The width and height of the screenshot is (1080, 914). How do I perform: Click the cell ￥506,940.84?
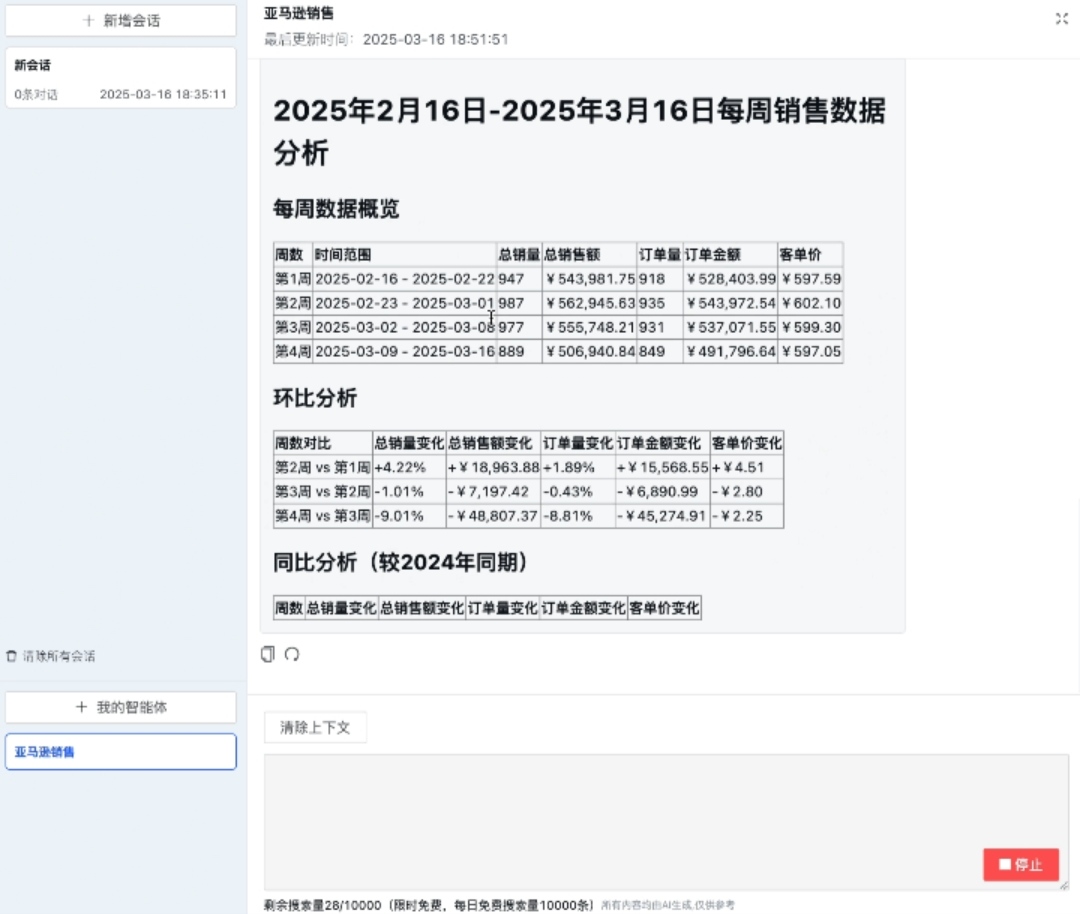pyautogui.click(x=590, y=351)
